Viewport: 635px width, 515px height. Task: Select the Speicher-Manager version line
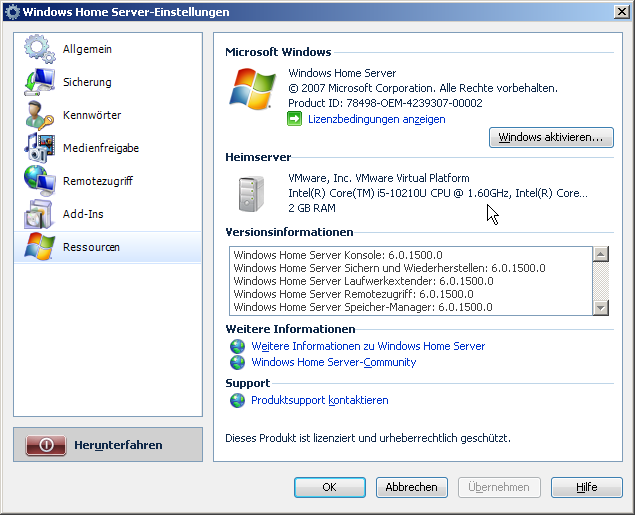363,307
